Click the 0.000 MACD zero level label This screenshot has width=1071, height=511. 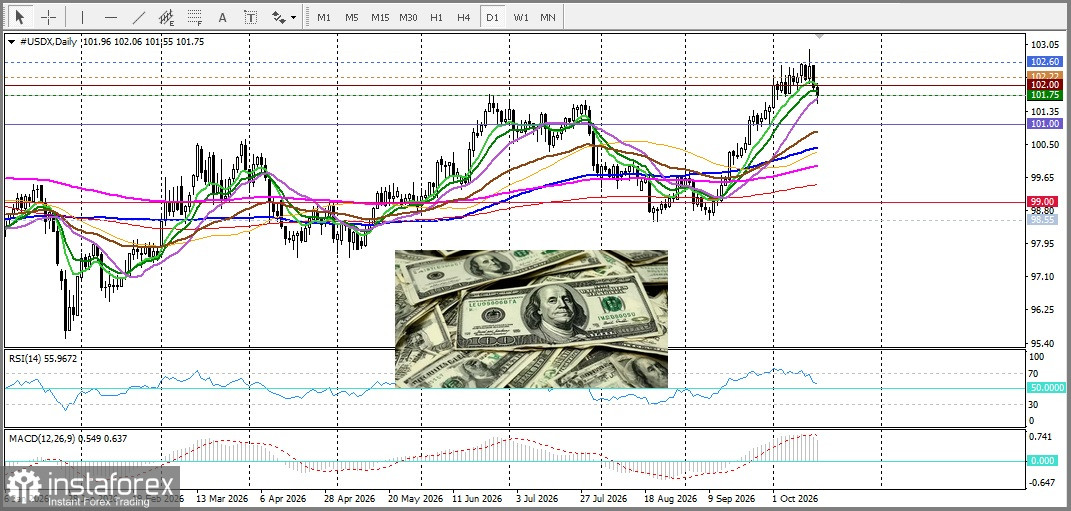tap(1044, 460)
